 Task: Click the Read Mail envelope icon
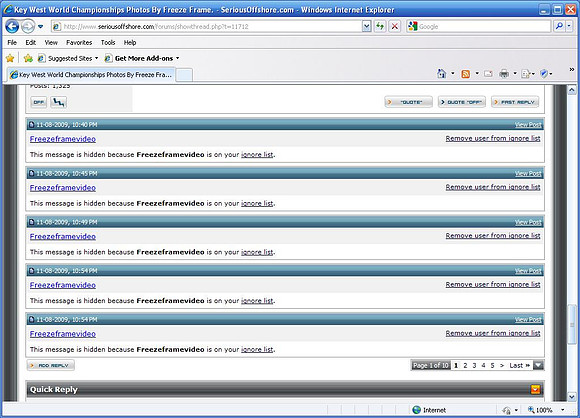(488, 74)
